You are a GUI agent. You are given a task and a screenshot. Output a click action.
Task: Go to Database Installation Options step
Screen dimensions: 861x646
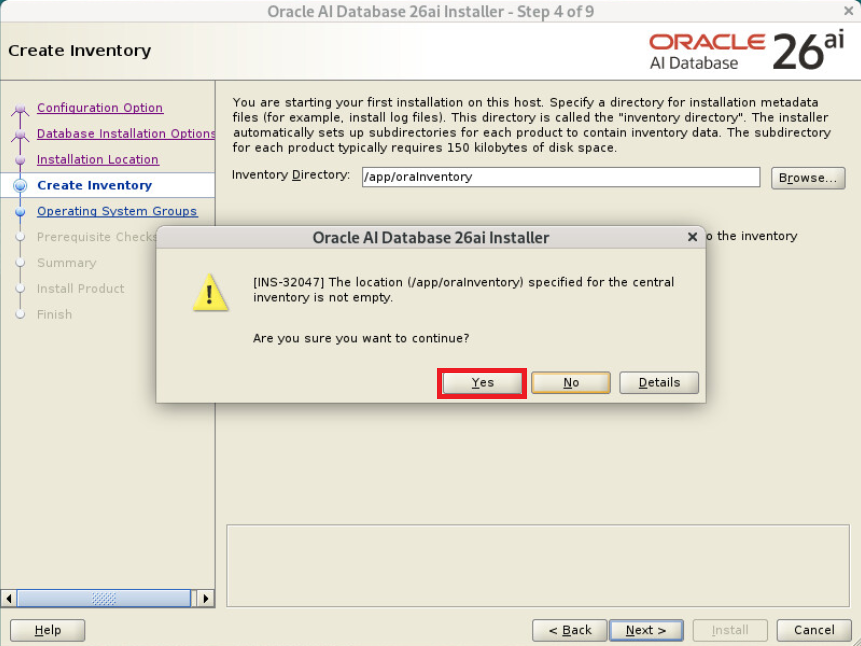coord(126,133)
